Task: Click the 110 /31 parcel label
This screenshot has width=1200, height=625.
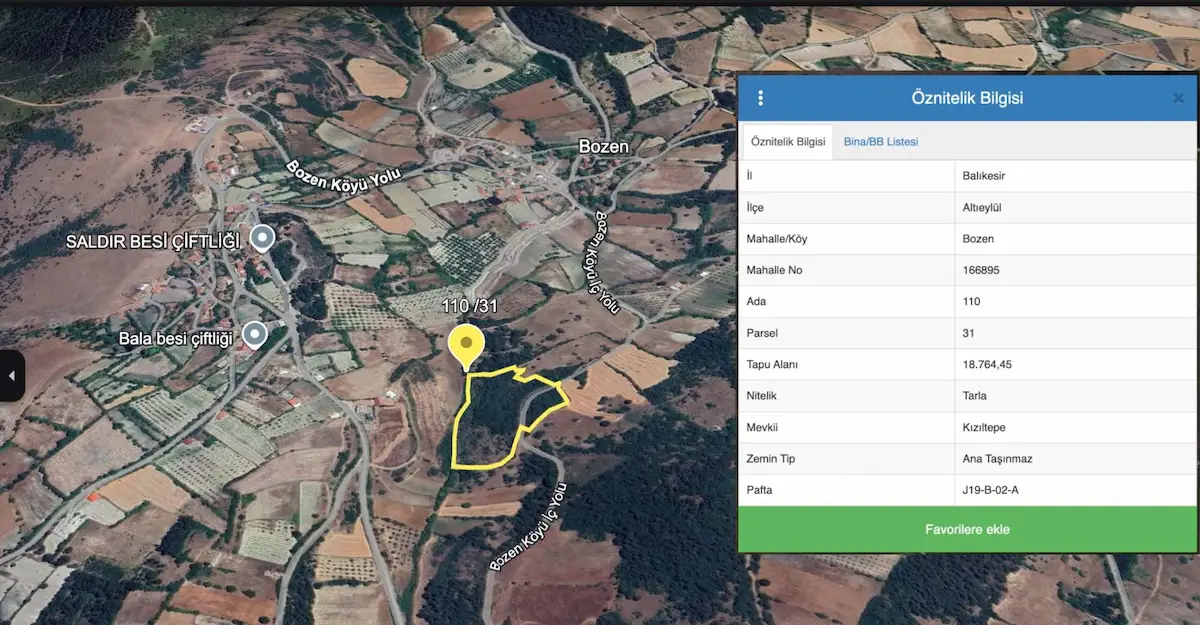Action: click(x=469, y=307)
